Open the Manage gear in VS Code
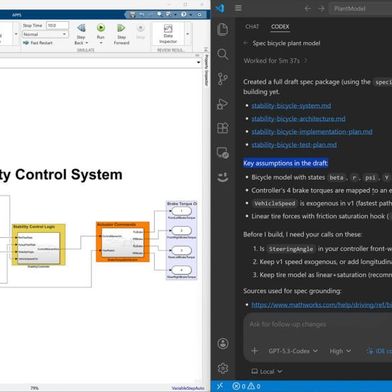This screenshot has height=392, width=392. (223, 368)
